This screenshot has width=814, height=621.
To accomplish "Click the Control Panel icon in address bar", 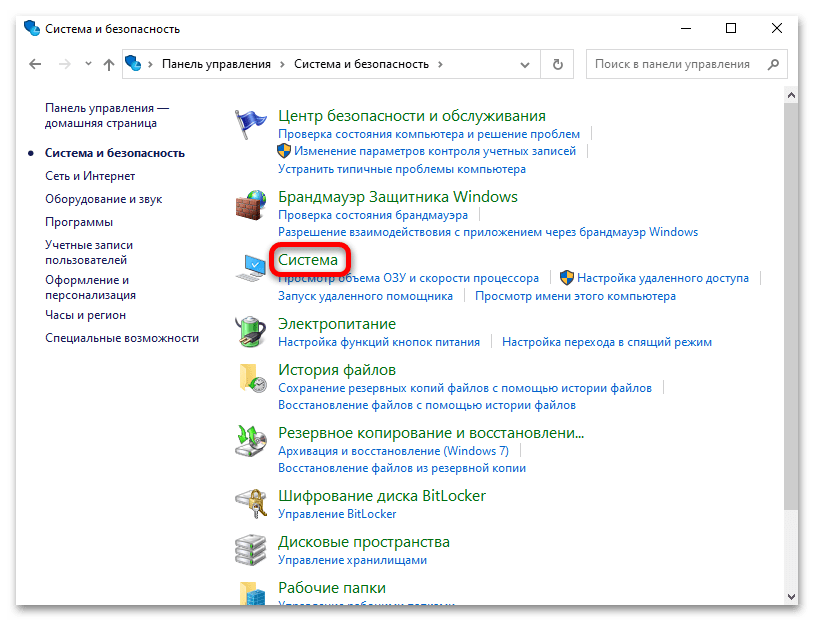I will click(x=133, y=63).
